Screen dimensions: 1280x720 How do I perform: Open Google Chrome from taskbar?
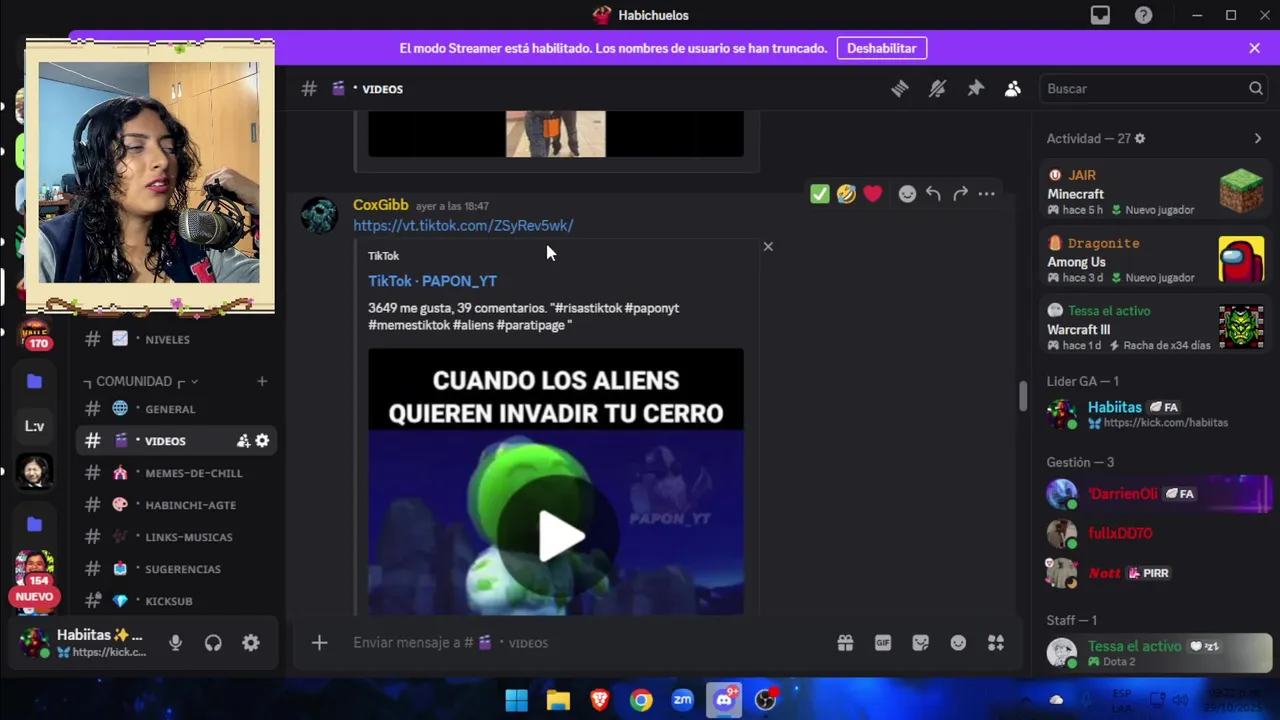[x=641, y=700]
